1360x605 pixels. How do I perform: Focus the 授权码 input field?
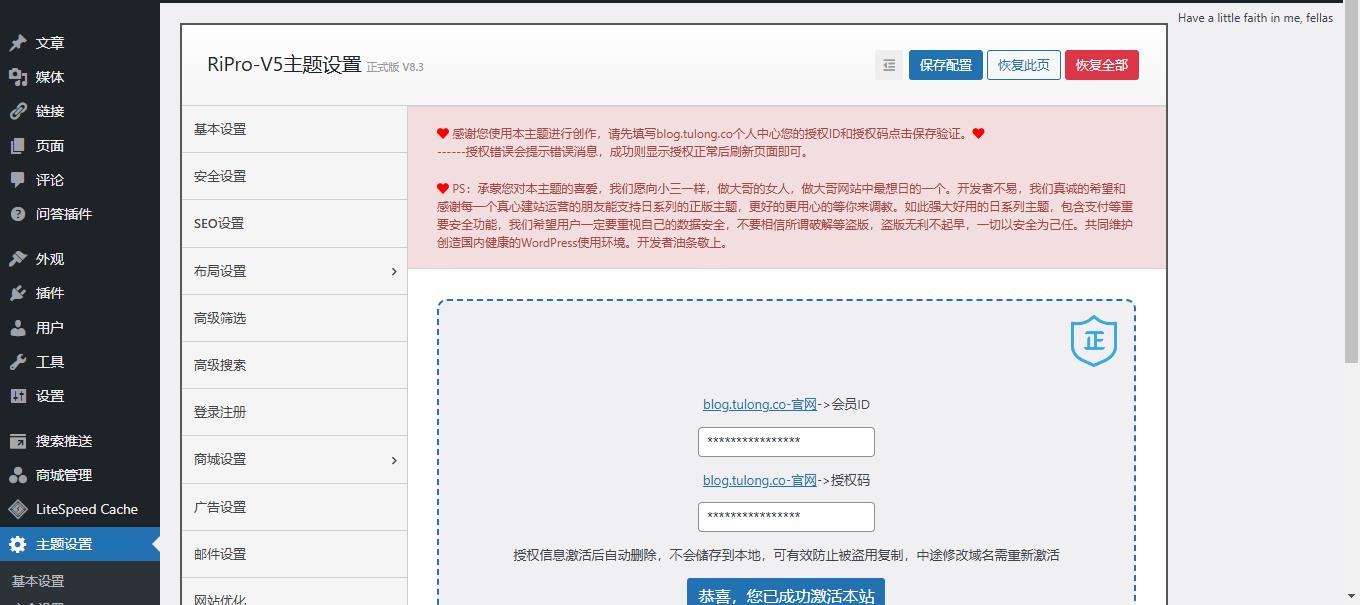click(x=786, y=517)
